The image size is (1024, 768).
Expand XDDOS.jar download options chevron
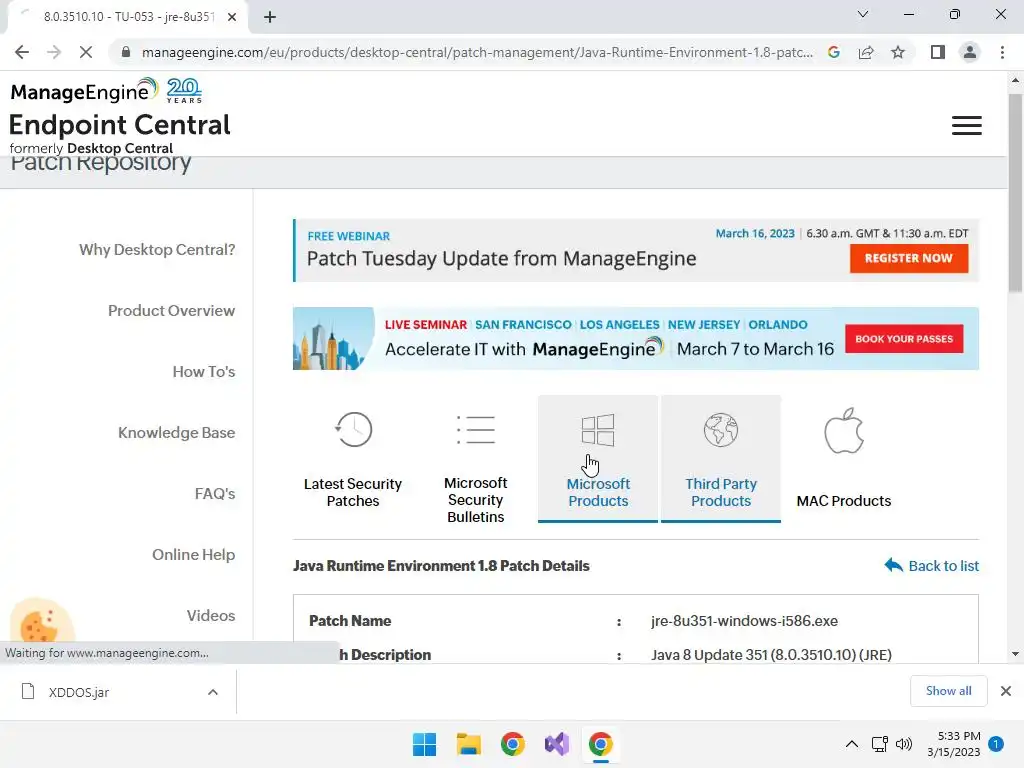(213, 692)
